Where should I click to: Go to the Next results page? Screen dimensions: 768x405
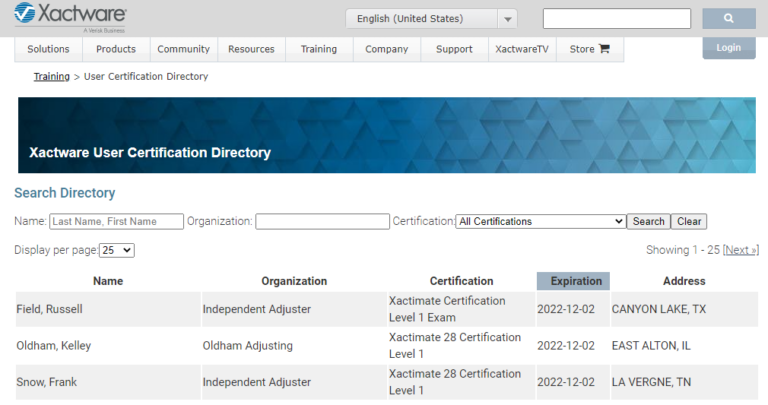point(740,250)
